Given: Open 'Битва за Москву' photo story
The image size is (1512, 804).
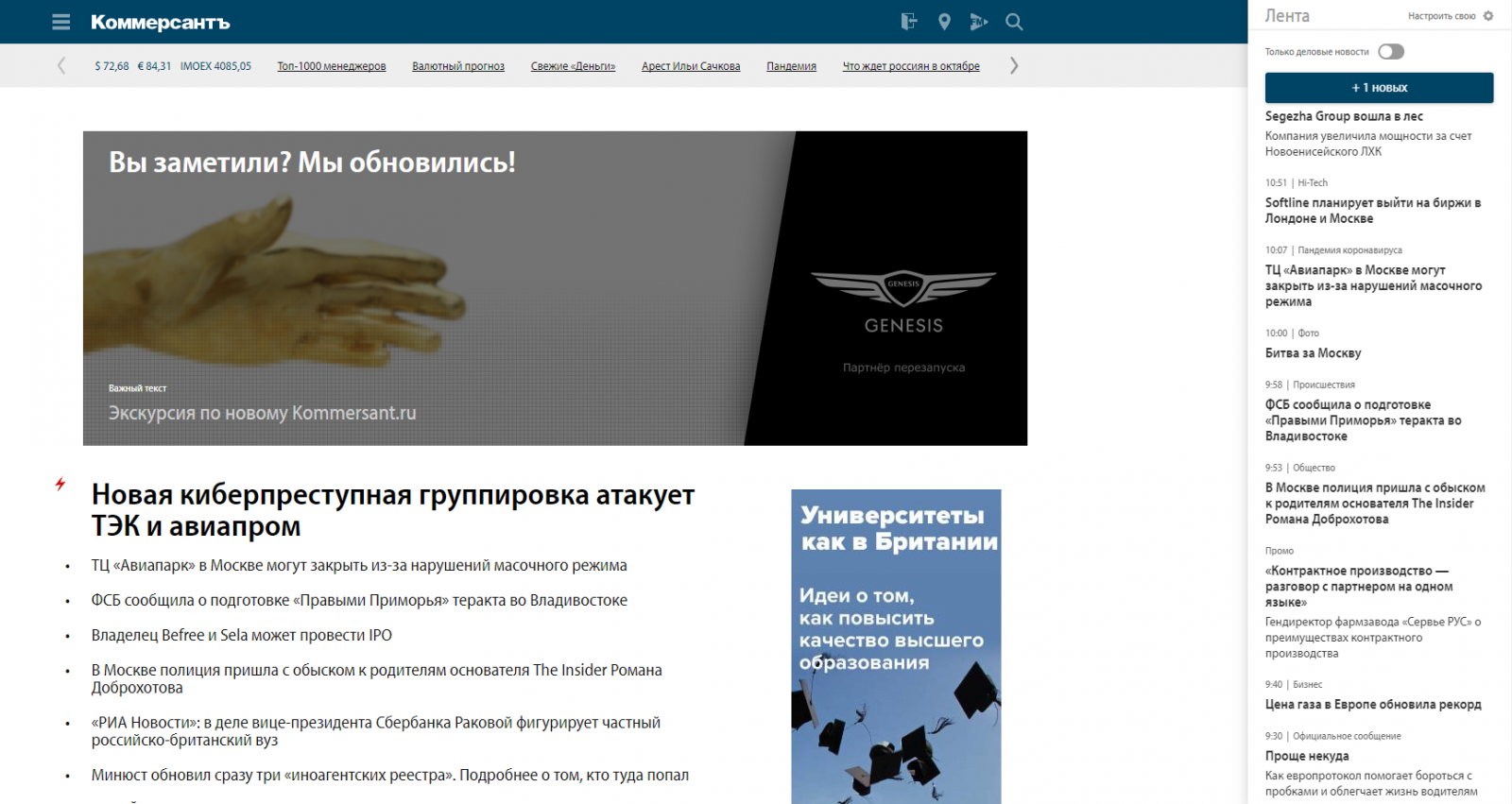Looking at the screenshot, I should [x=1313, y=352].
